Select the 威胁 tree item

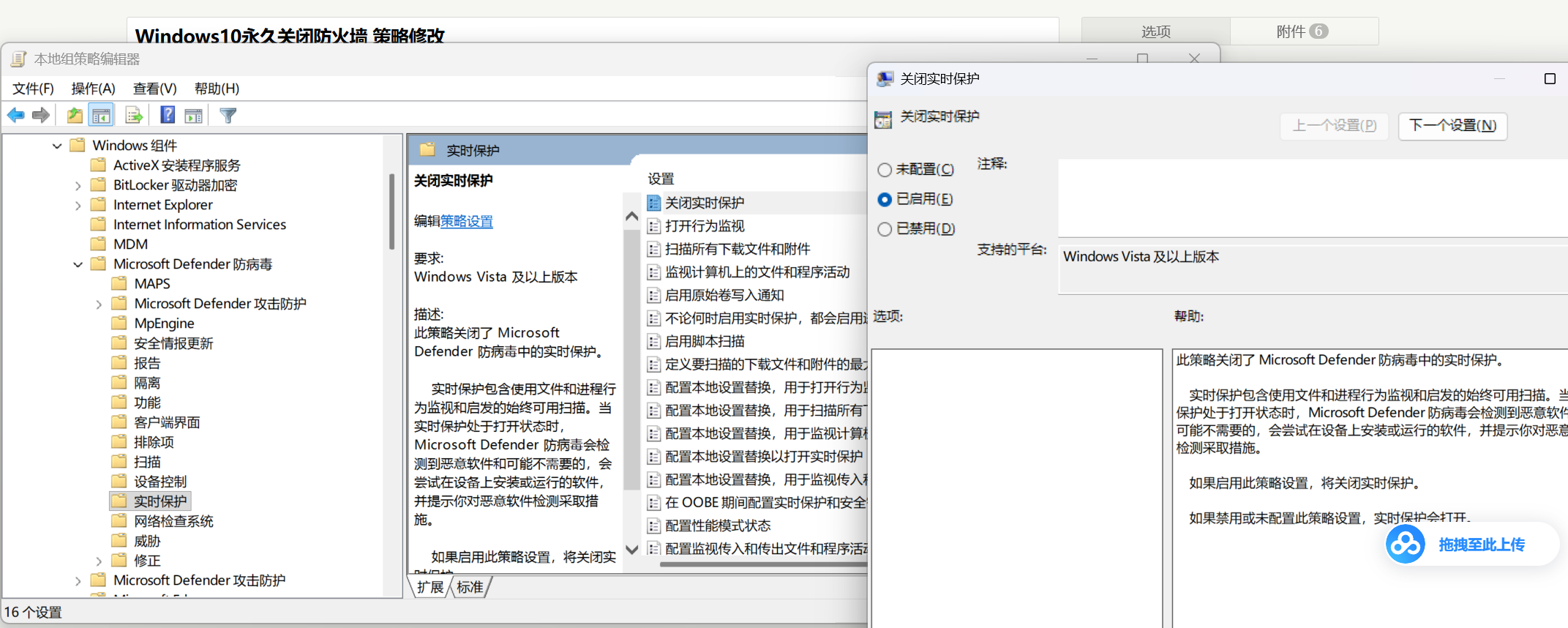[x=147, y=541]
